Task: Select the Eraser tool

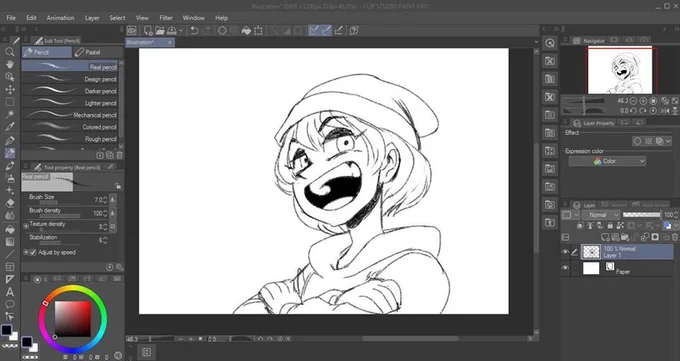Action: click(10, 203)
